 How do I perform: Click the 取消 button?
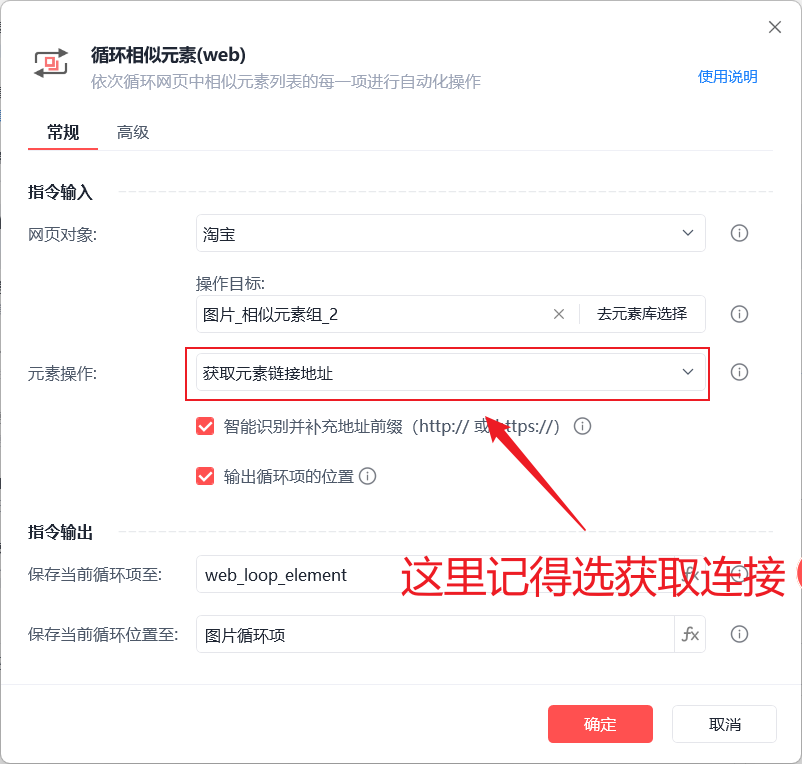click(x=724, y=724)
